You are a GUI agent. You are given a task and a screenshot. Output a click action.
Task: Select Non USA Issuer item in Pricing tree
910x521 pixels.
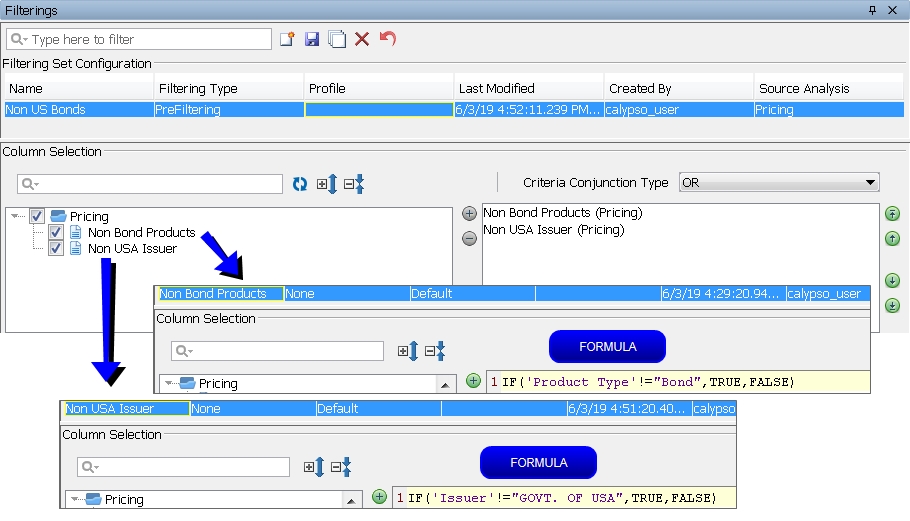132,248
